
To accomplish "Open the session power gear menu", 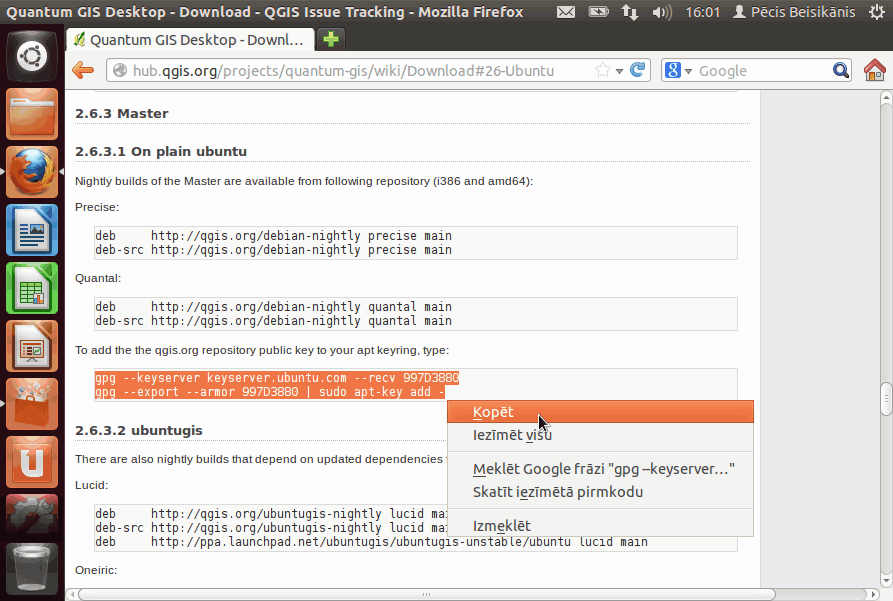I will [877, 12].
